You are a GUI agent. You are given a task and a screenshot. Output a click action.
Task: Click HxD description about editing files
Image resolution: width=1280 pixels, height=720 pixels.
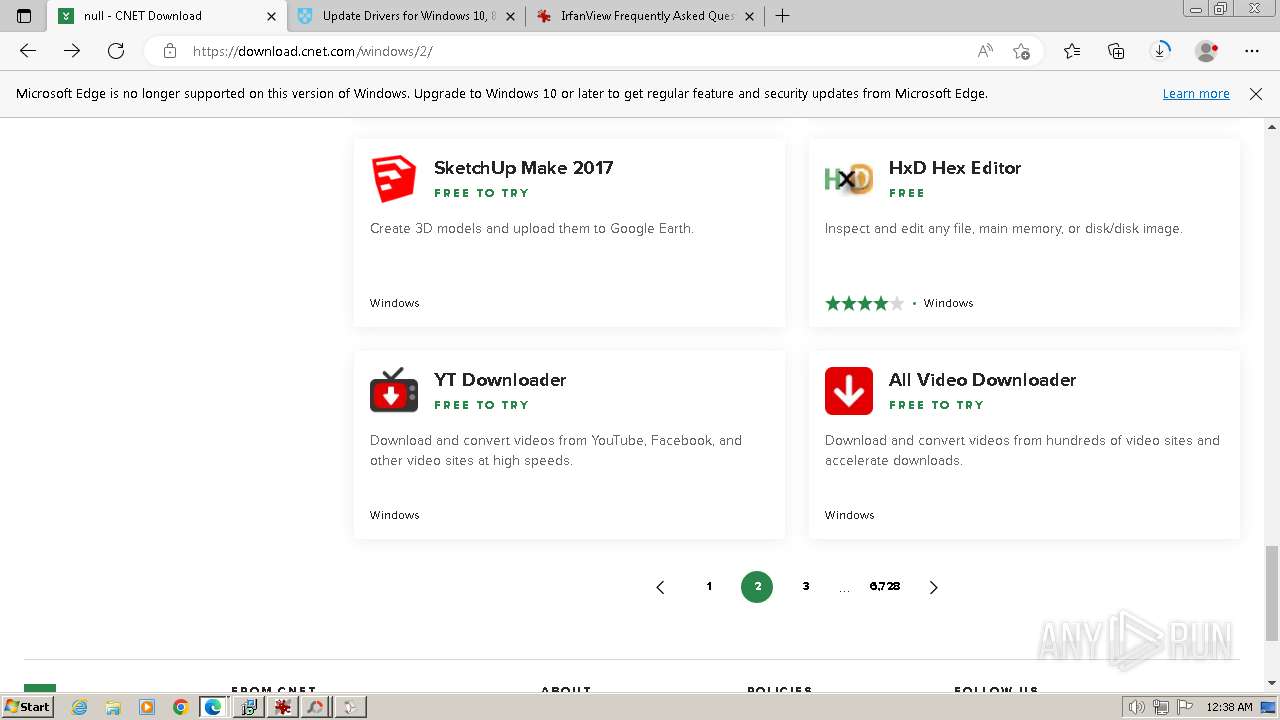pyautogui.click(x=1003, y=229)
